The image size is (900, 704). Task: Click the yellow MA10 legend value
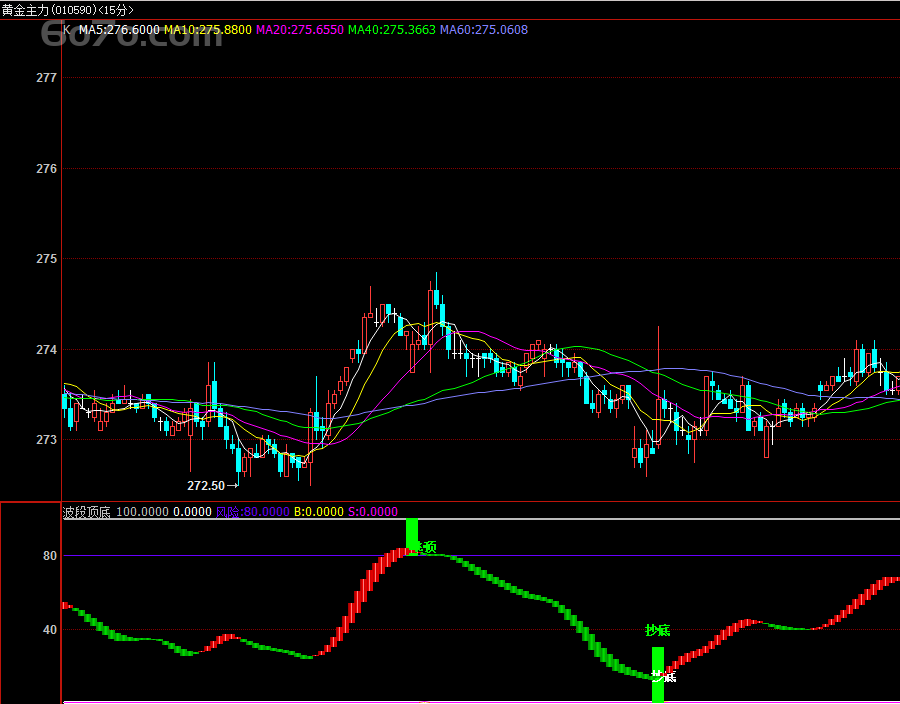(207, 30)
